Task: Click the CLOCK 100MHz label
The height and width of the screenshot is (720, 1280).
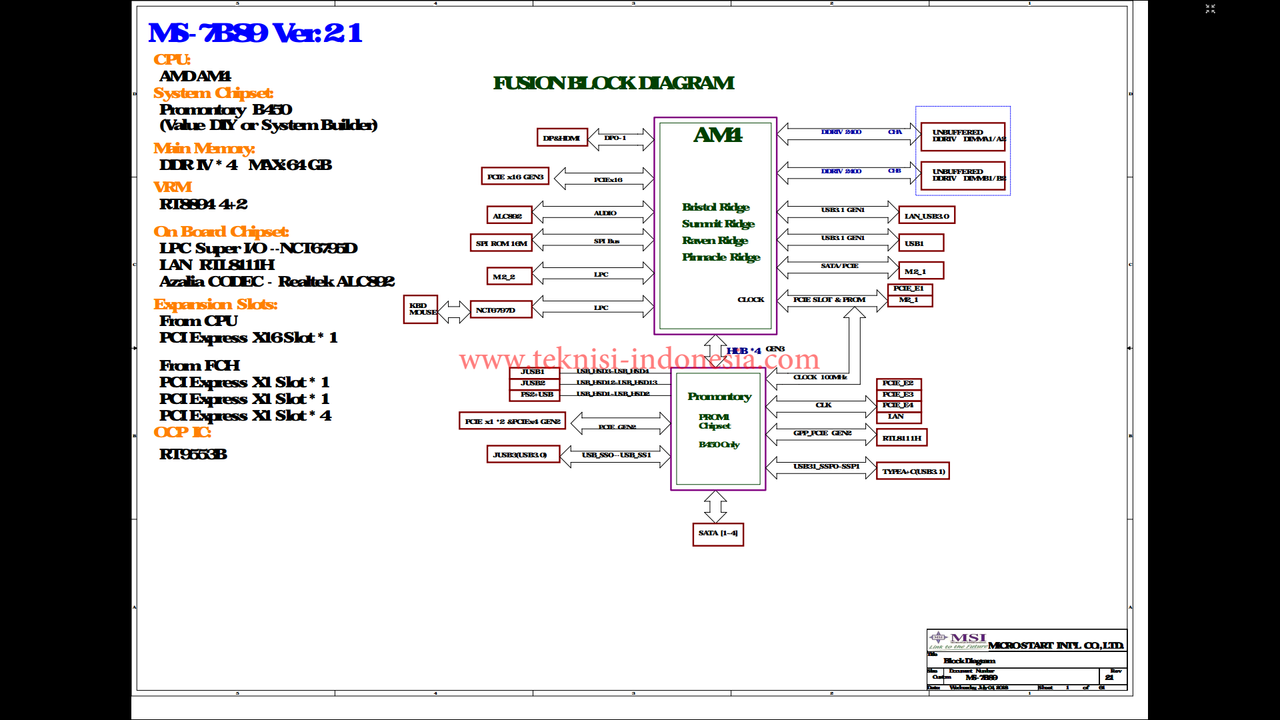Action: tap(820, 377)
